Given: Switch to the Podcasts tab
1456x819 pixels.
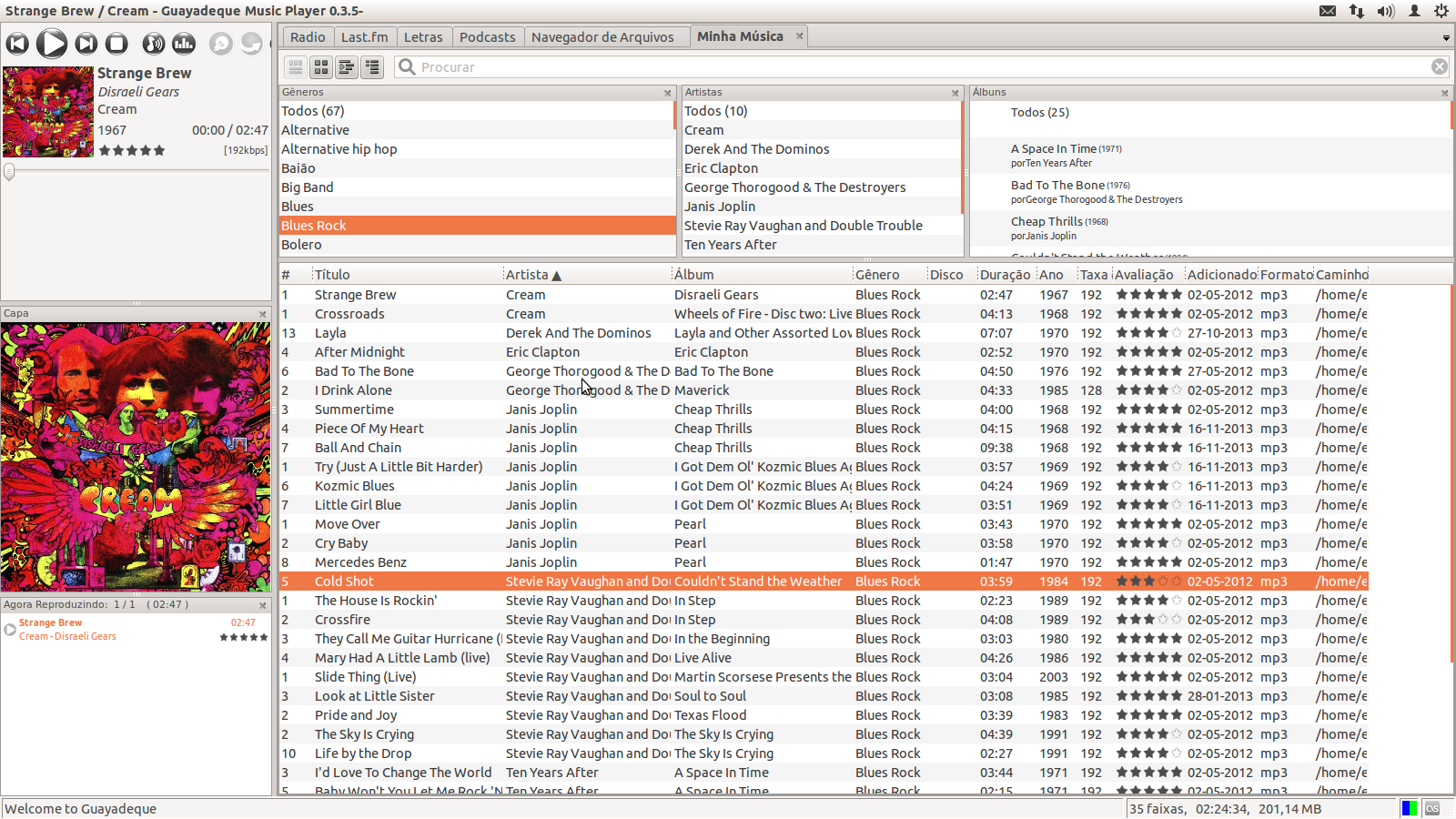Looking at the screenshot, I should pyautogui.click(x=487, y=37).
